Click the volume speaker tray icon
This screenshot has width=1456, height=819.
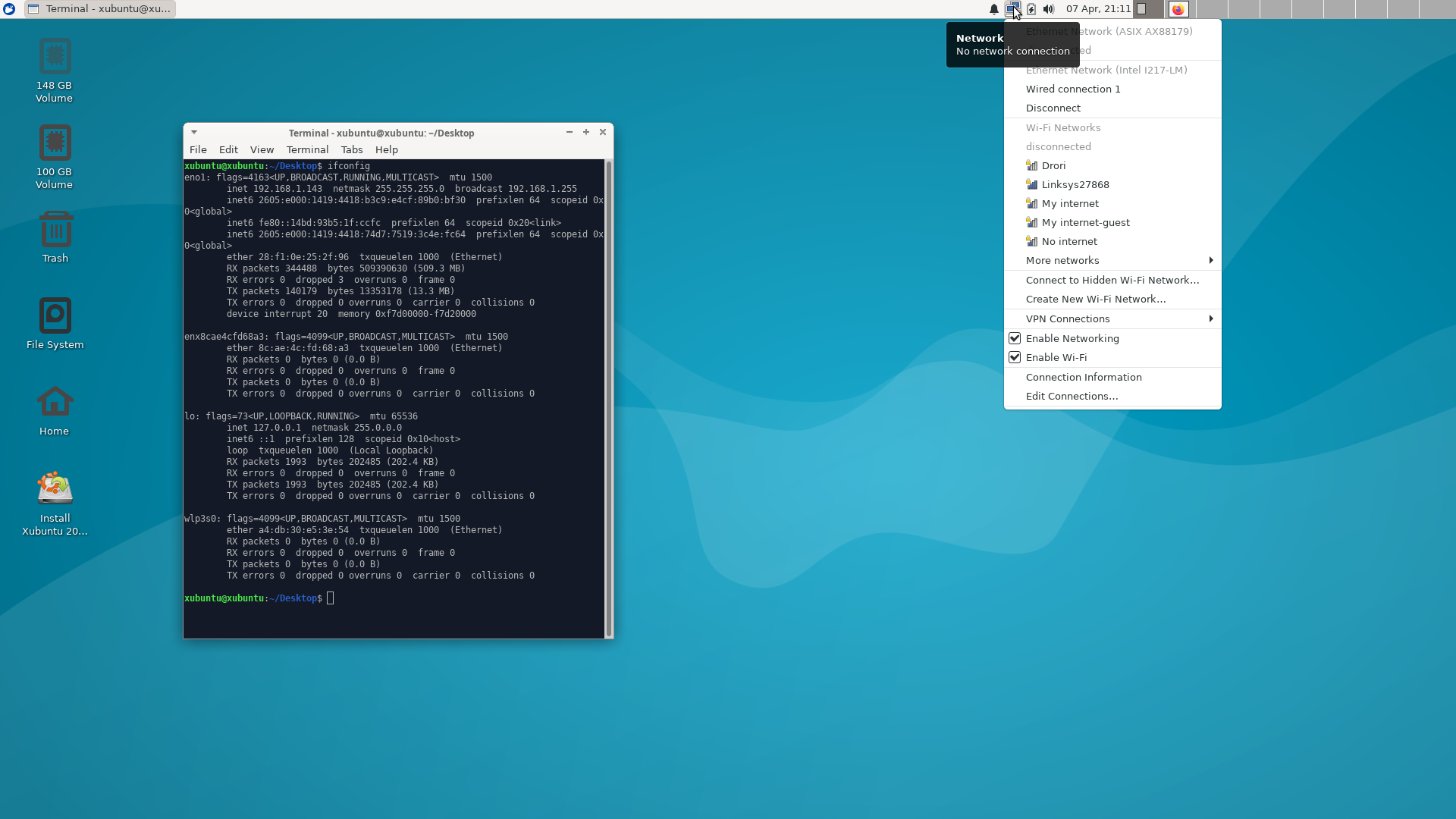coord(1048,9)
